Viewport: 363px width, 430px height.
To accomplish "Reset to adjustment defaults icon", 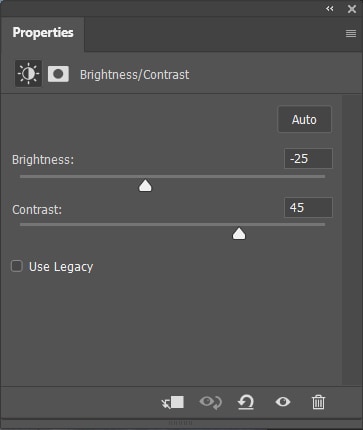I will tap(246, 402).
